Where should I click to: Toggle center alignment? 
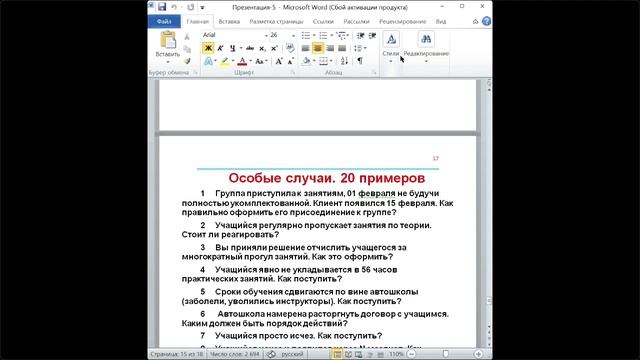(318, 48)
